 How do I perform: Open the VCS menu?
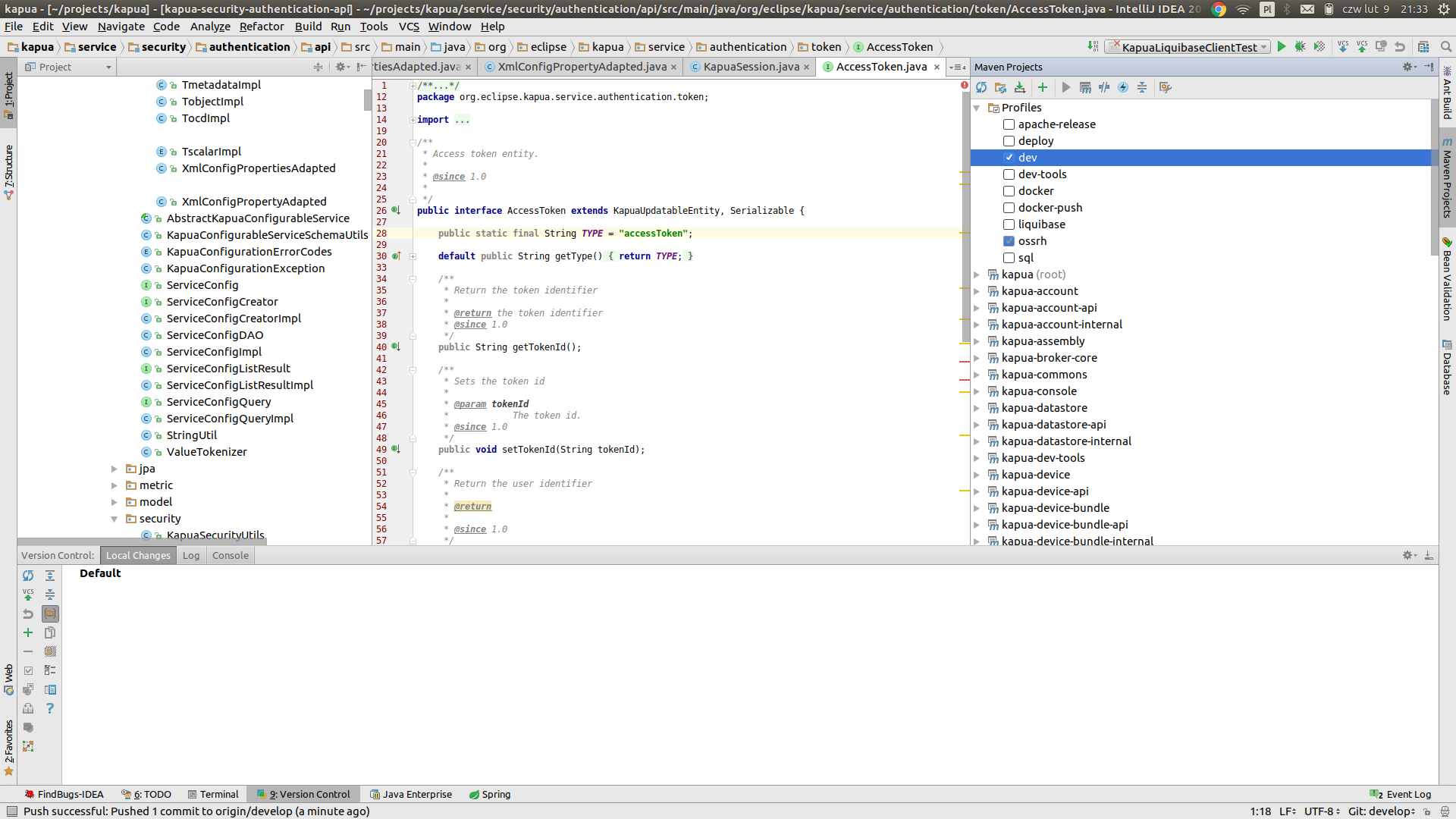click(x=409, y=27)
